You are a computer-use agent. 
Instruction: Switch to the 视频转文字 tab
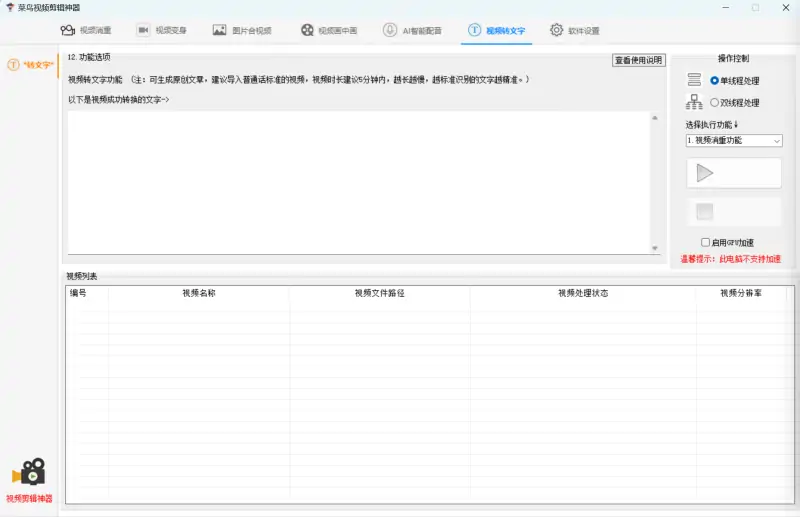coord(495,30)
